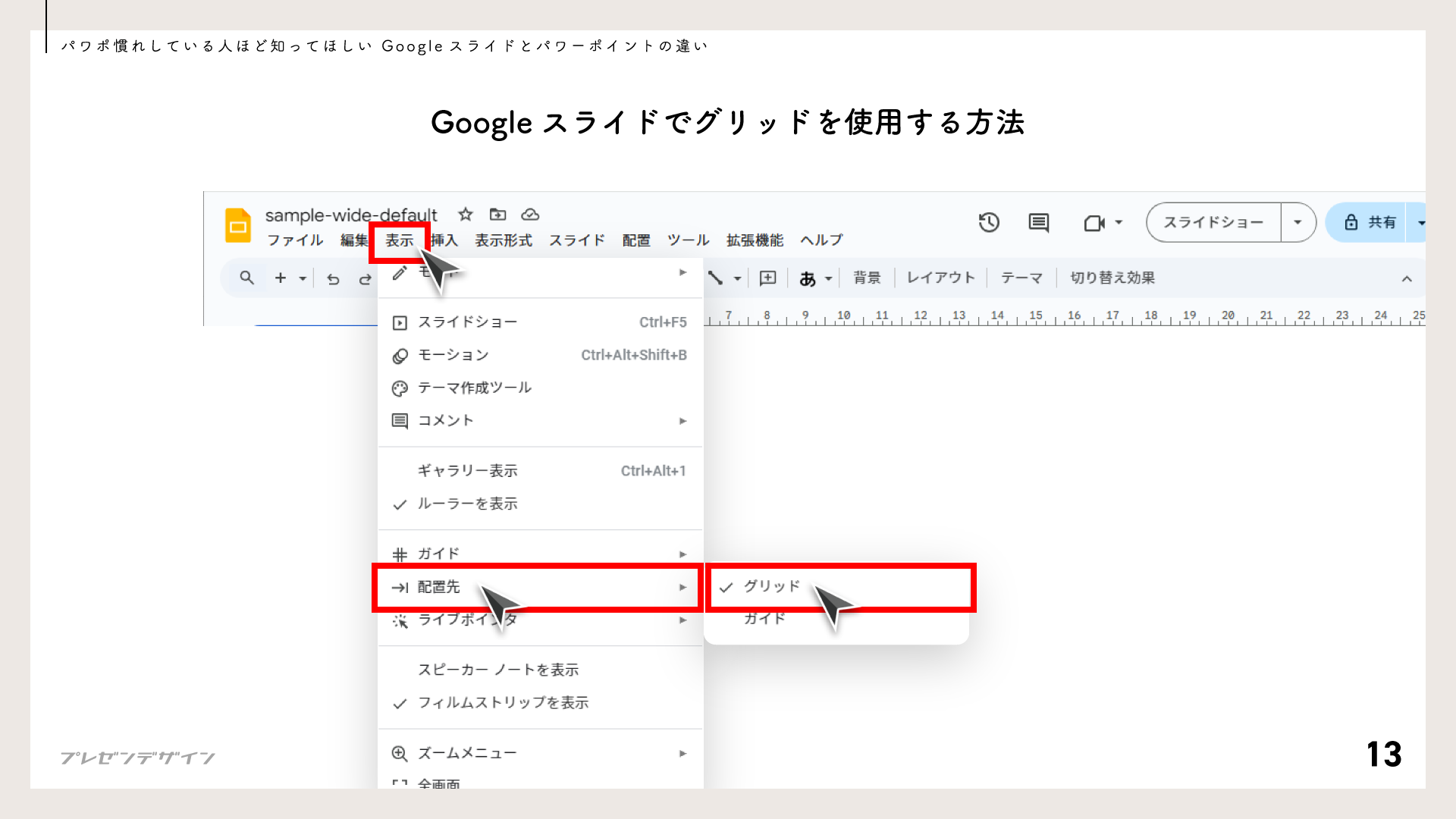This screenshot has width=1456, height=819.
Task: Open the 配置 menu
Action: point(636,240)
